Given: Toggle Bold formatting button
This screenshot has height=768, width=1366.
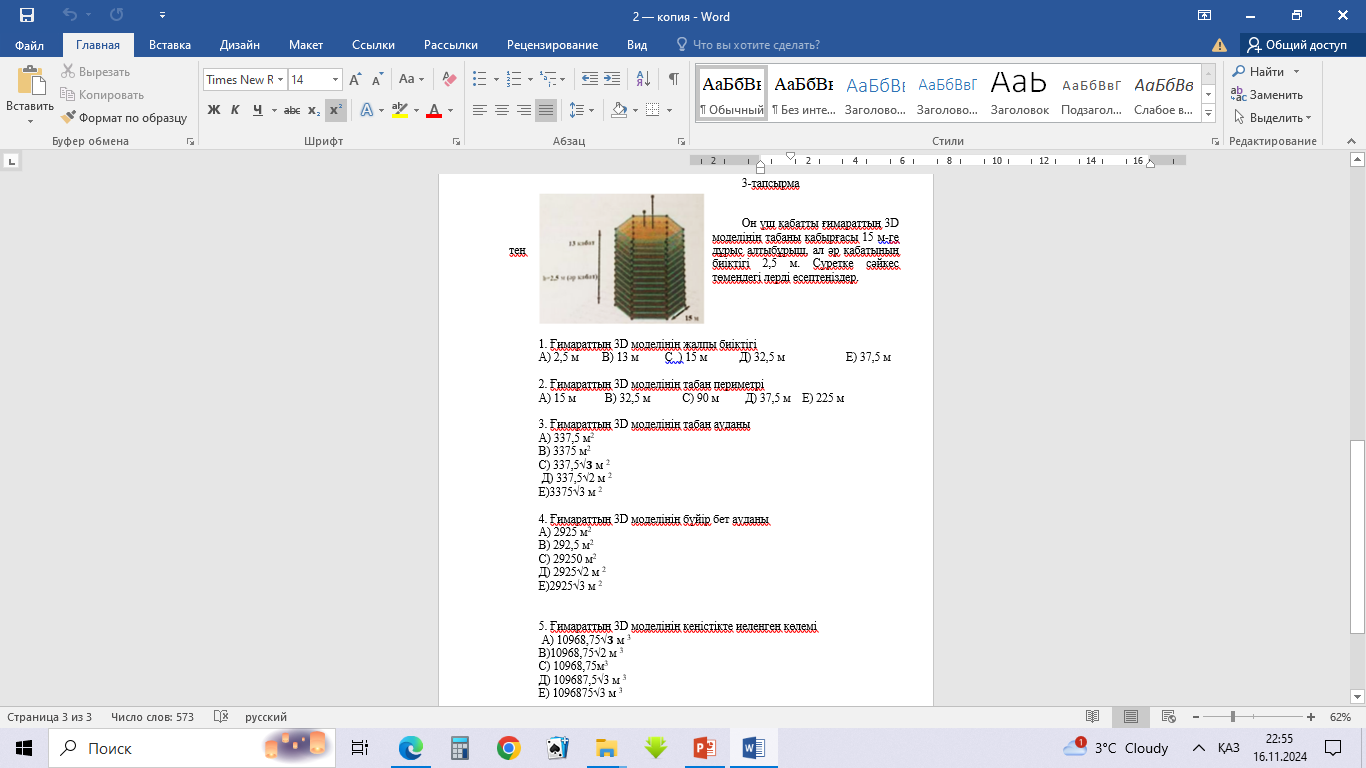Looking at the screenshot, I should (214, 110).
